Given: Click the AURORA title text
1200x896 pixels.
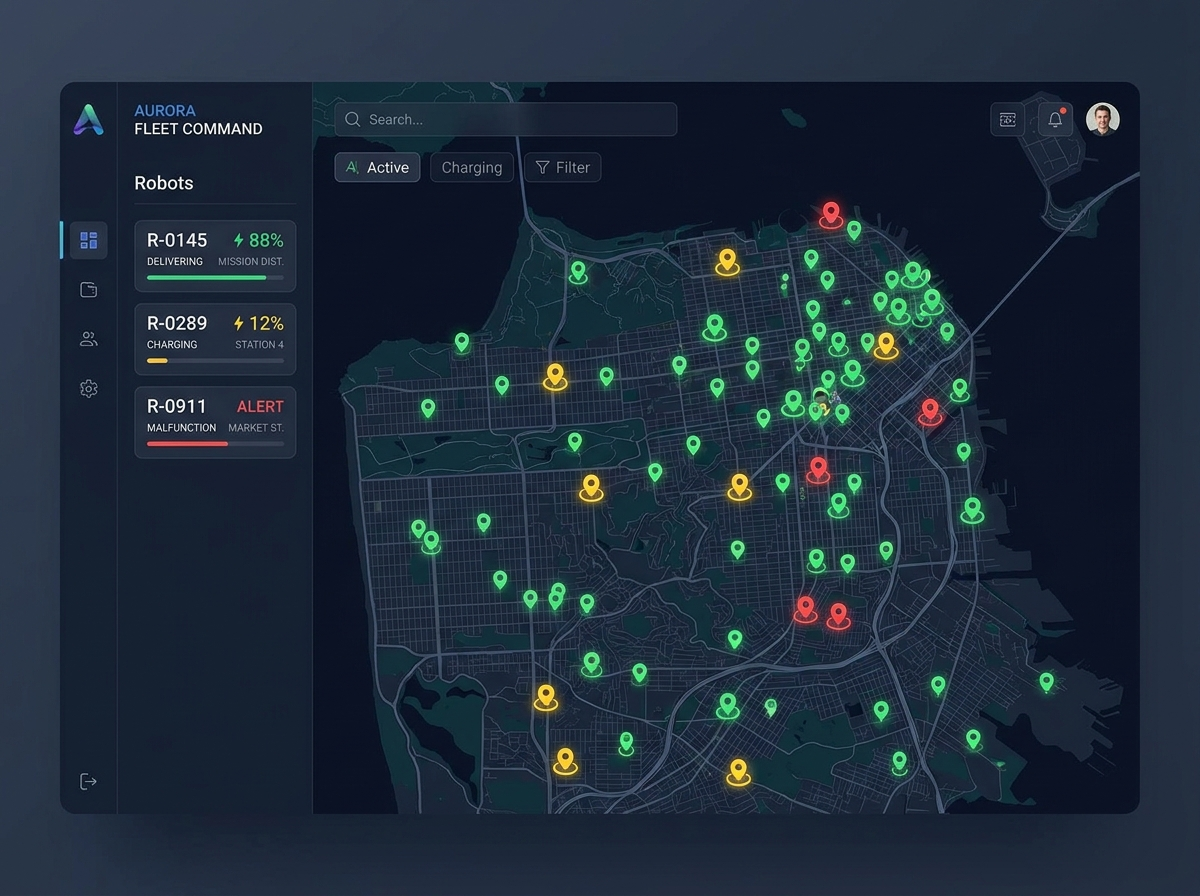Looking at the screenshot, I should (165, 110).
